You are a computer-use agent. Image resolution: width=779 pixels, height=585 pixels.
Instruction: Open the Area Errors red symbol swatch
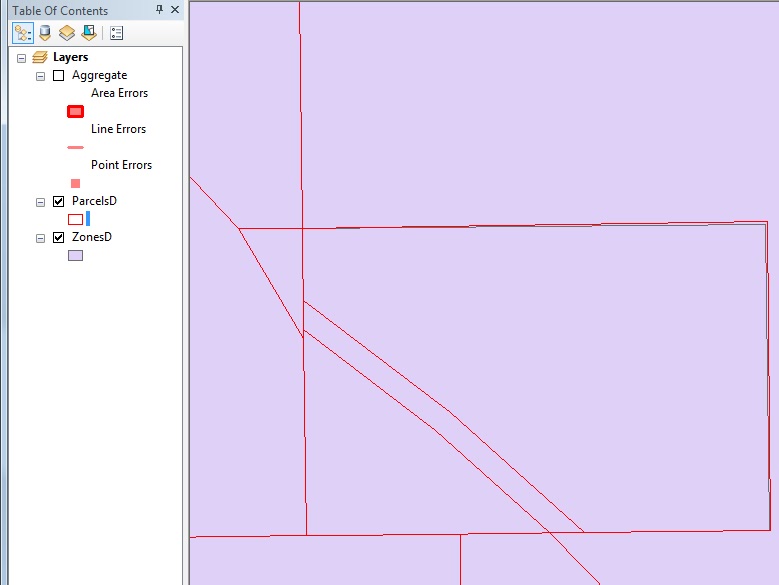76,112
